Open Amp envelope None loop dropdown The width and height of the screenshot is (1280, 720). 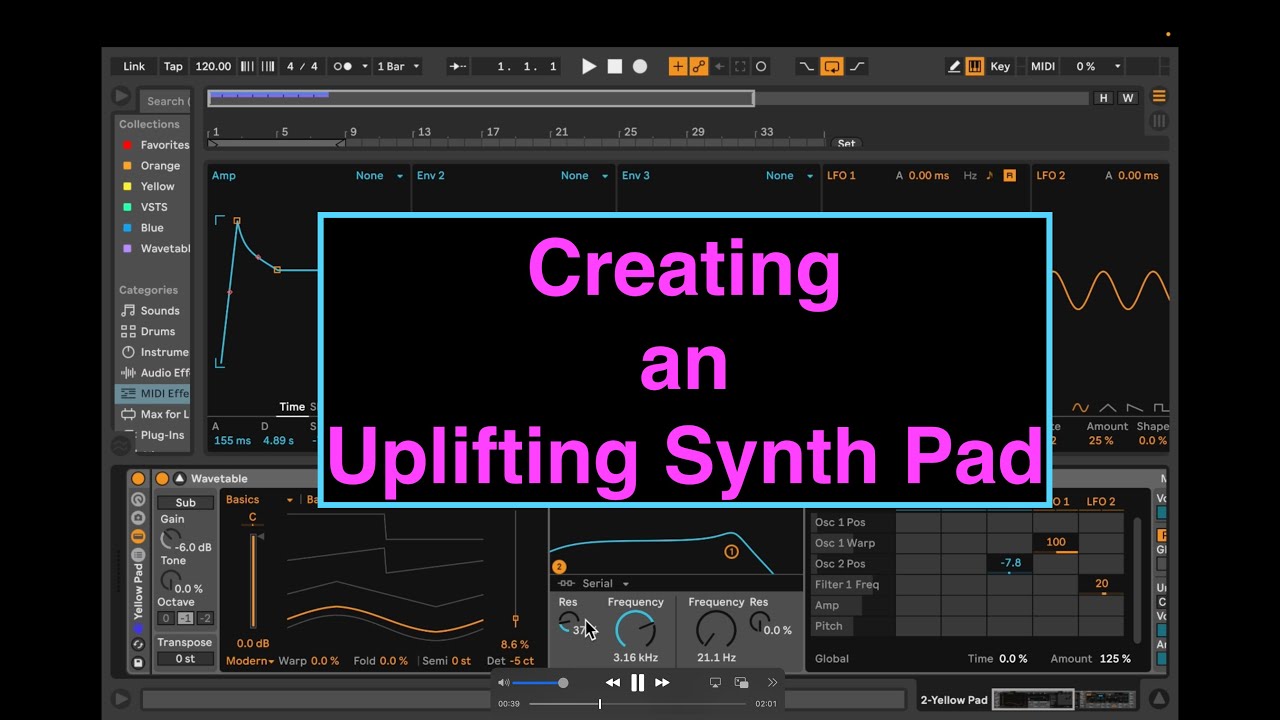(x=379, y=175)
